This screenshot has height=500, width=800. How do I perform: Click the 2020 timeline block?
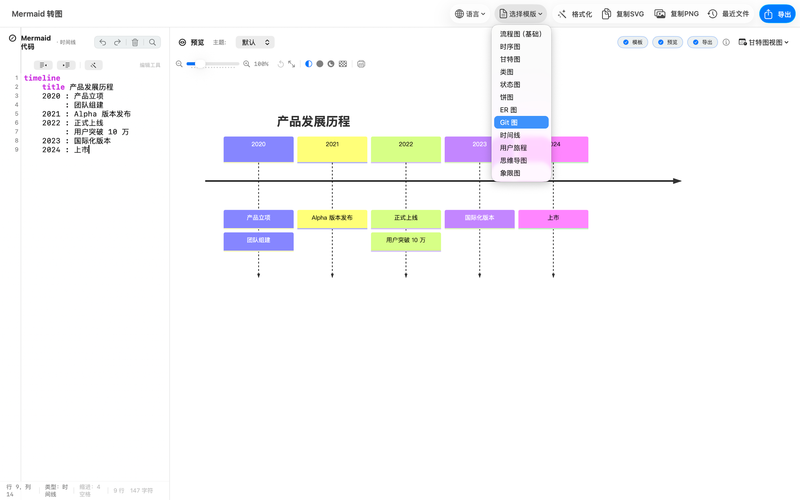(x=258, y=149)
